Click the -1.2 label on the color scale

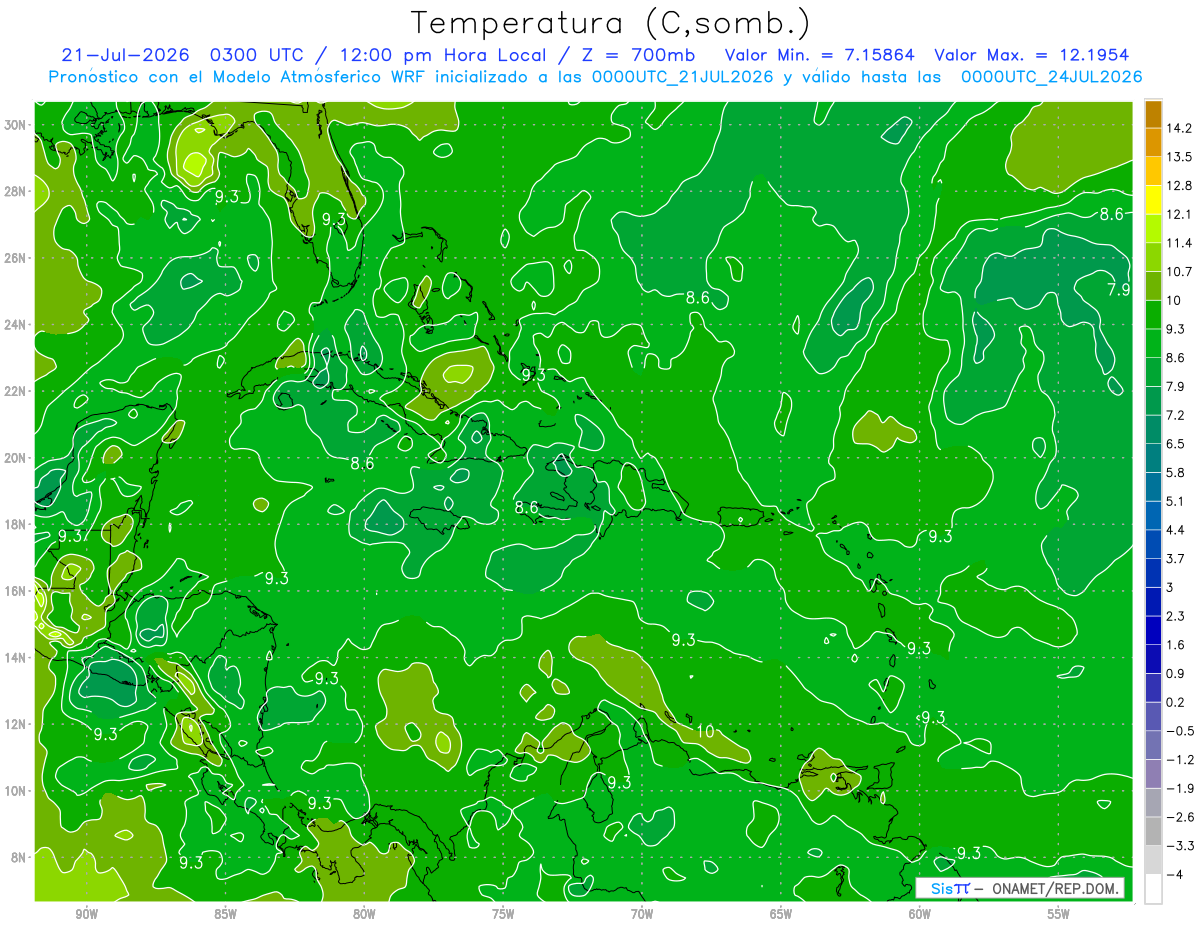[x=1179, y=760]
